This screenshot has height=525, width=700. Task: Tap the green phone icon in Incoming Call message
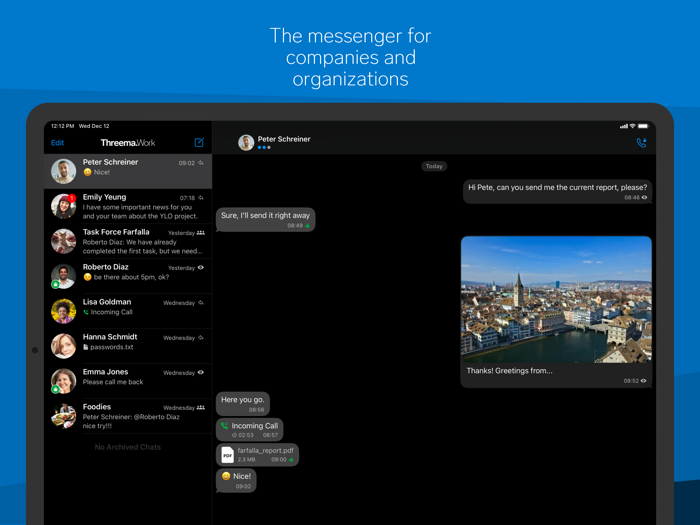coord(225,425)
